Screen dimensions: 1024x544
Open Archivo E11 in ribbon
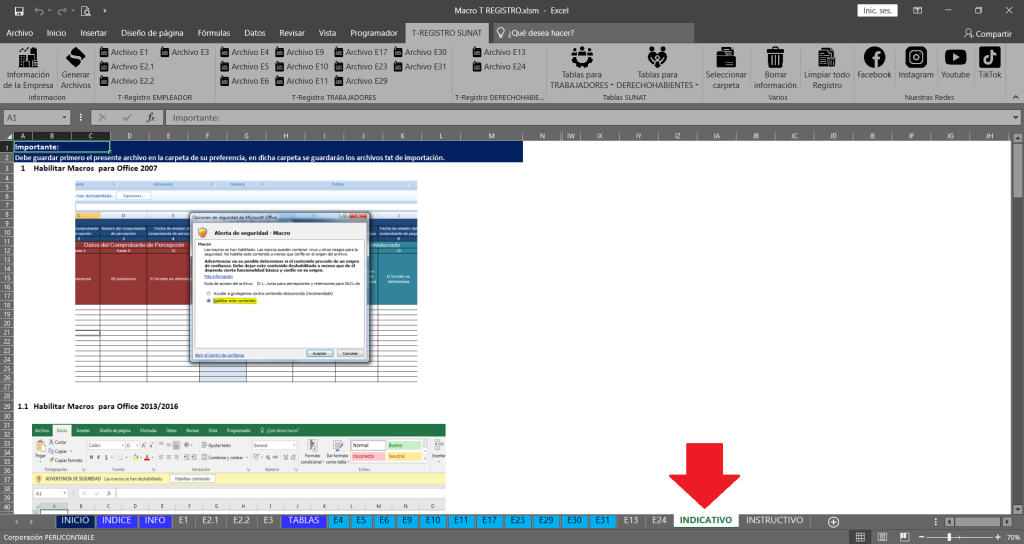tap(302, 81)
